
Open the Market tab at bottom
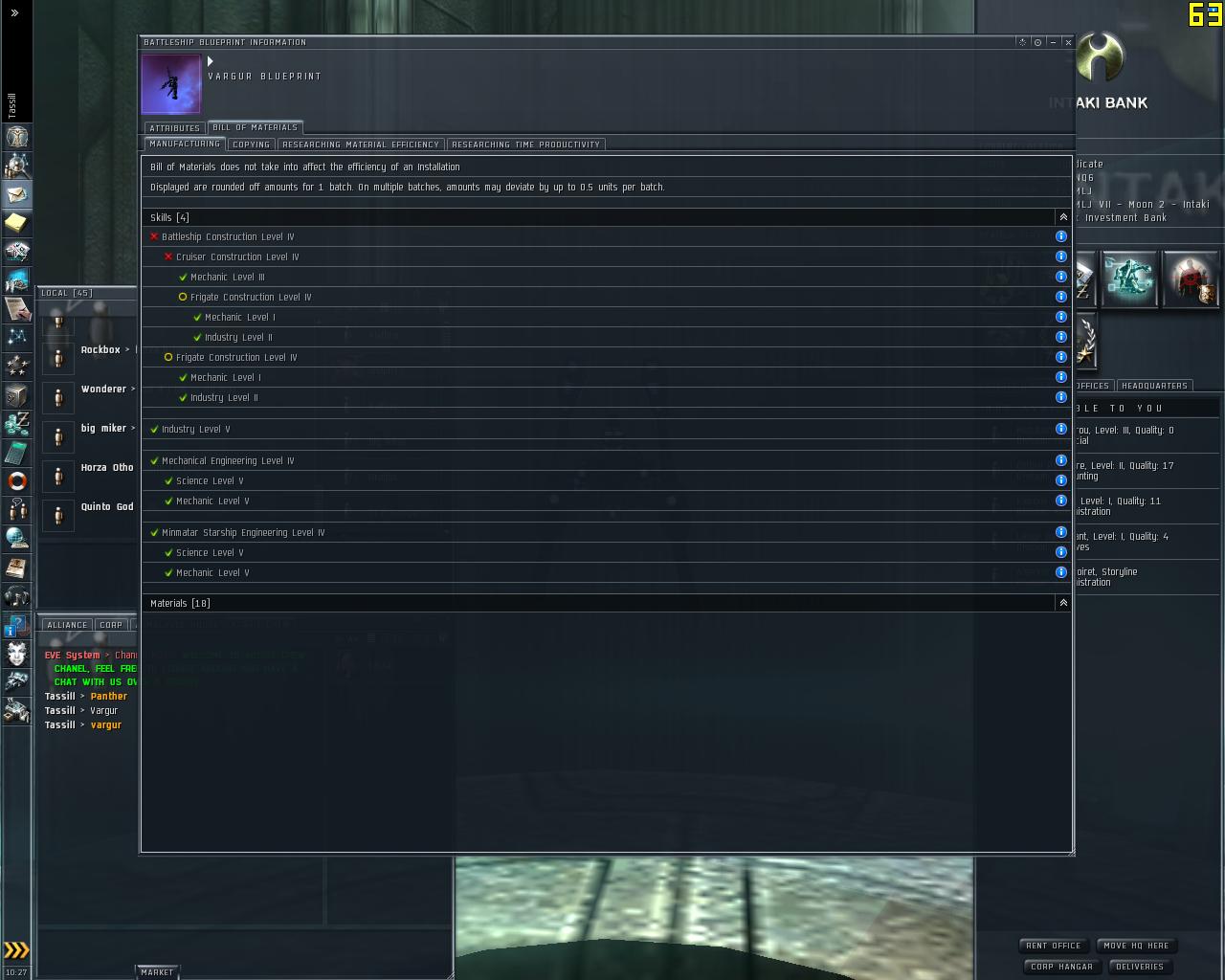click(x=157, y=972)
